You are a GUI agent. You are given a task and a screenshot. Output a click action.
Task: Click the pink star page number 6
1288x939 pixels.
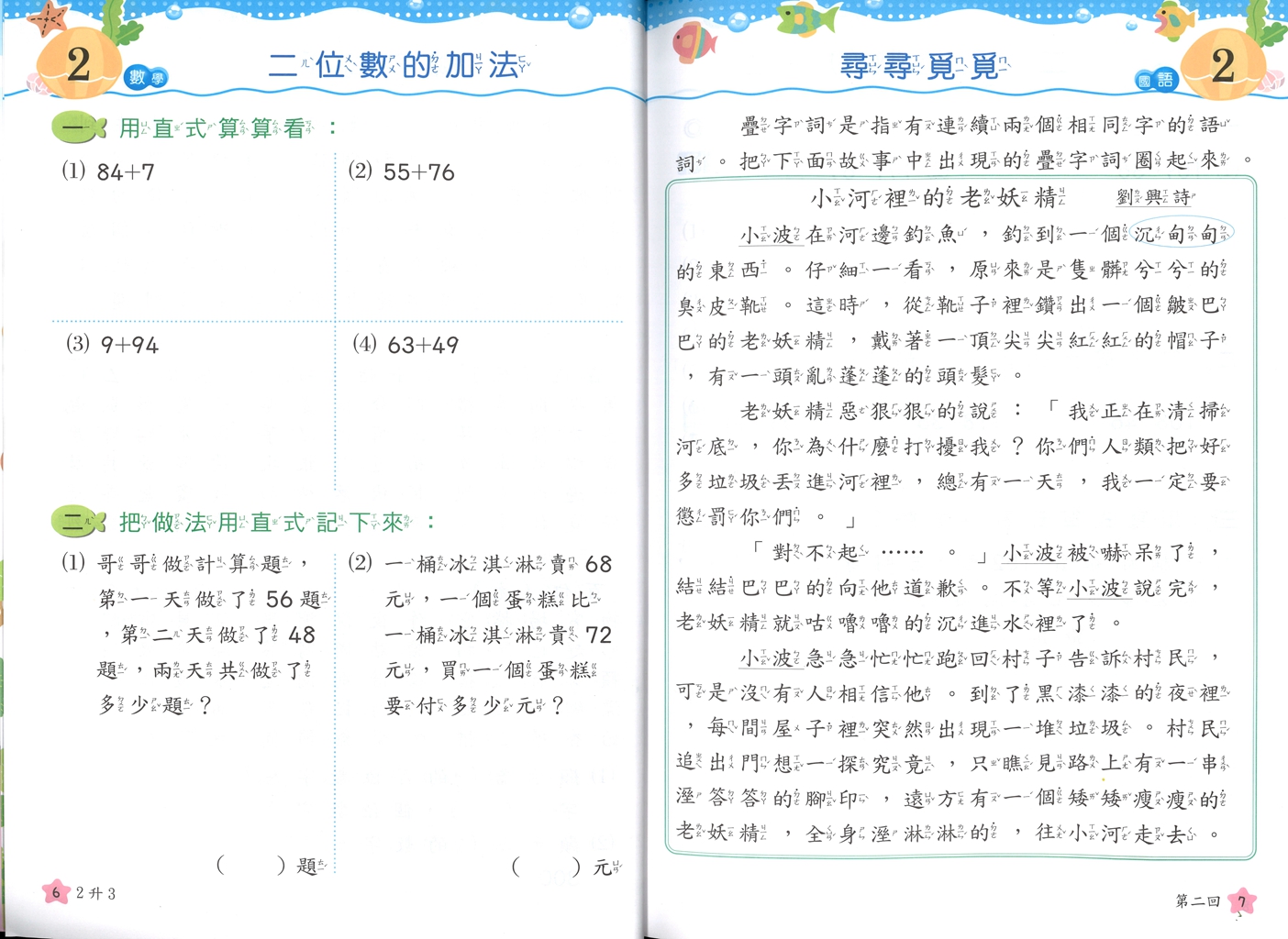click(56, 892)
